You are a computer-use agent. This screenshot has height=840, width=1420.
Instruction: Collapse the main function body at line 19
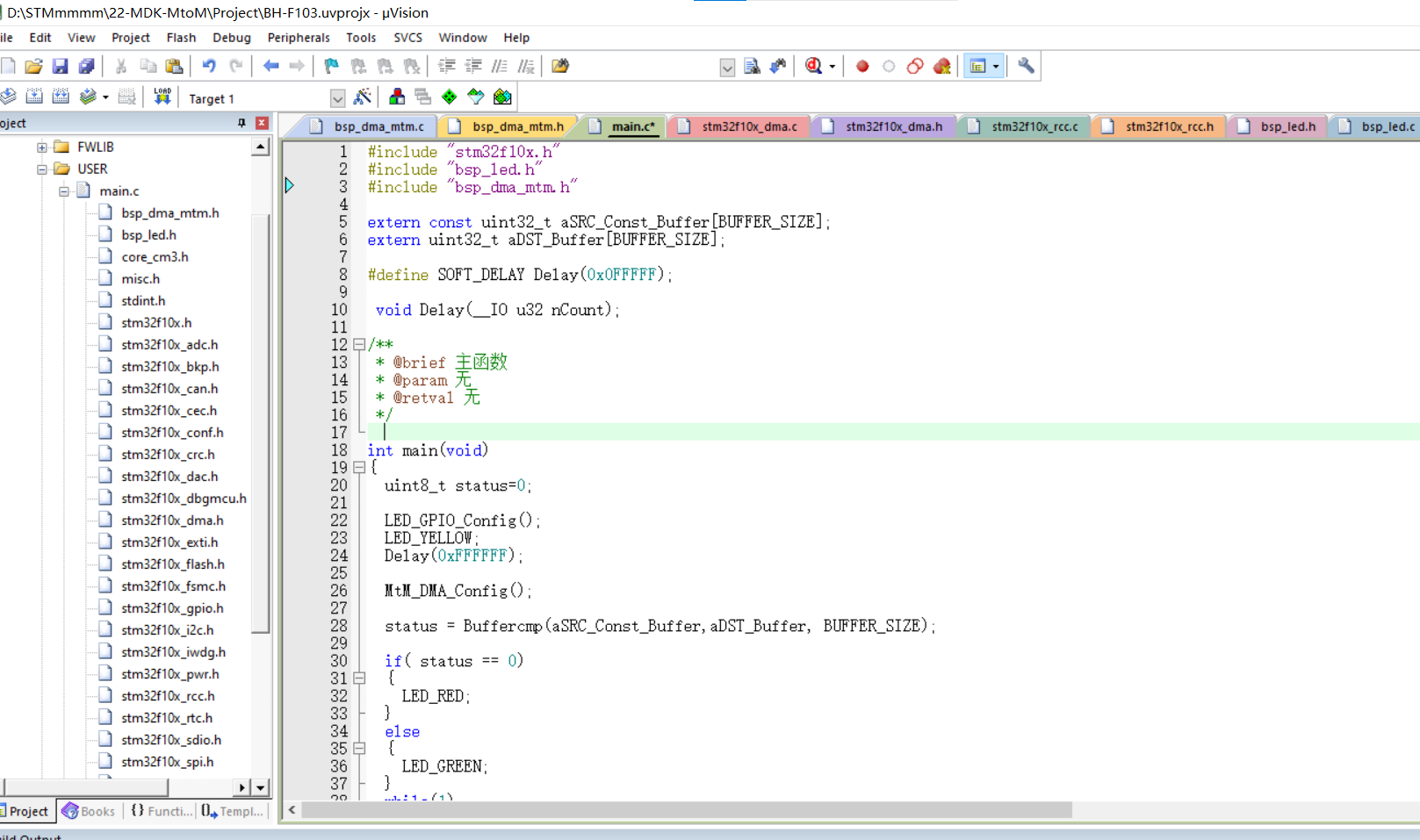[359, 468]
